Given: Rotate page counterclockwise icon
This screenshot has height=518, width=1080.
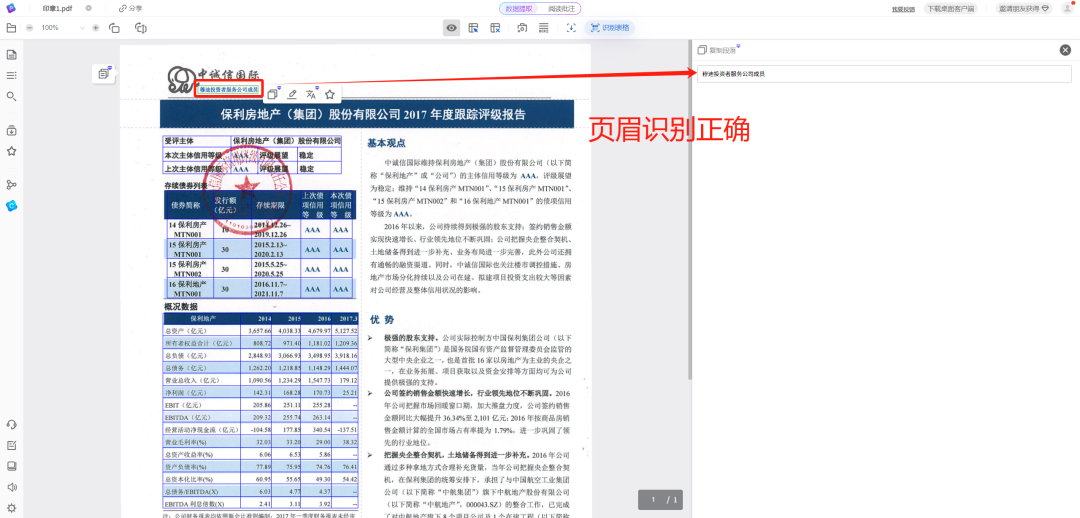Looking at the screenshot, I should click(114, 28).
